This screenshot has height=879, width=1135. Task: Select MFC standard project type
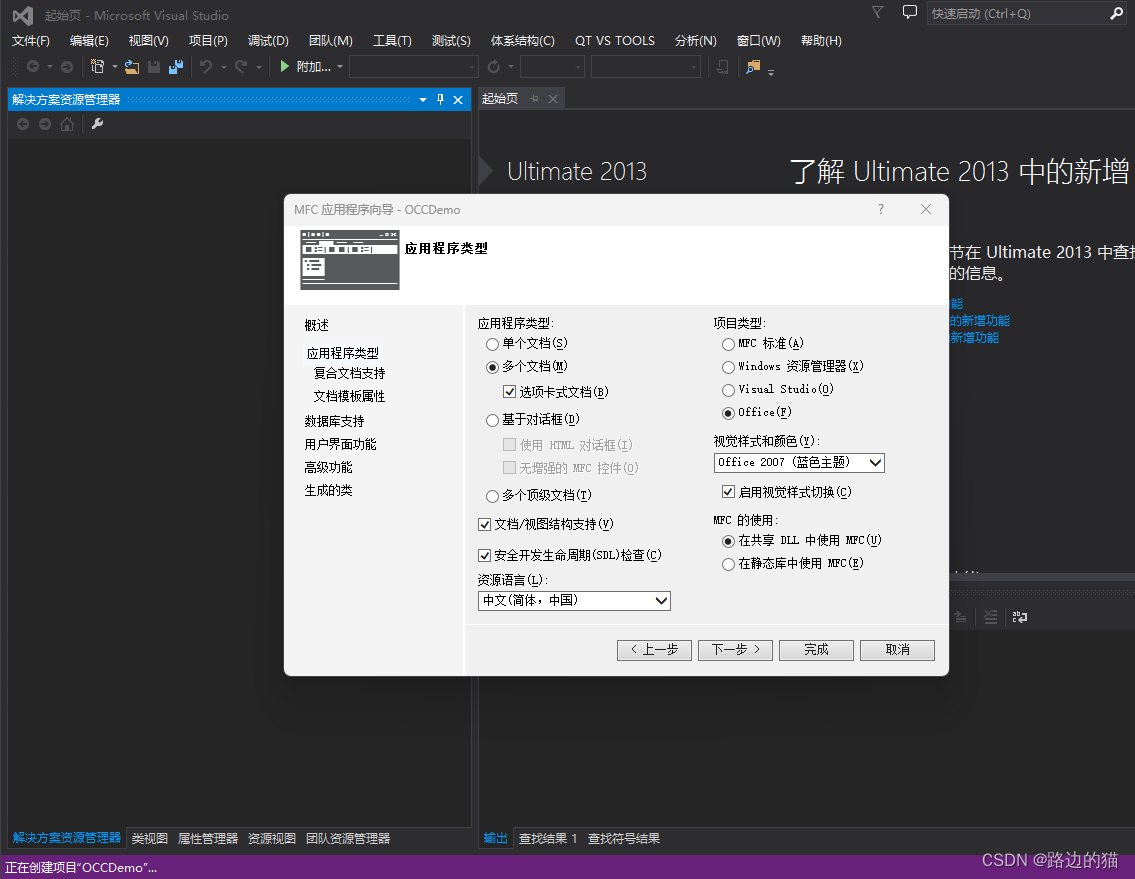tap(728, 344)
